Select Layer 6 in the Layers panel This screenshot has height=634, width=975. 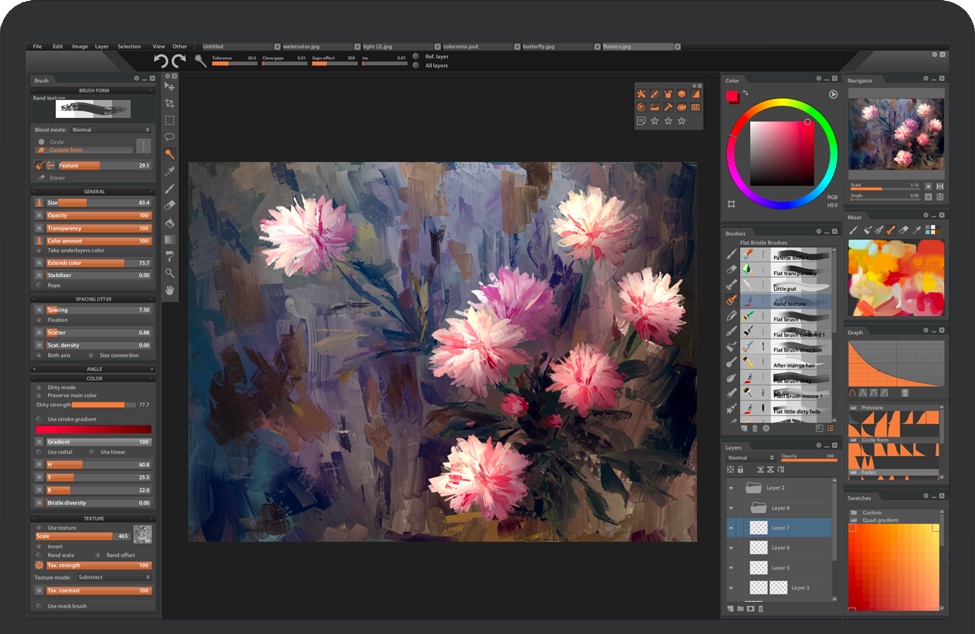coord(780,548)
